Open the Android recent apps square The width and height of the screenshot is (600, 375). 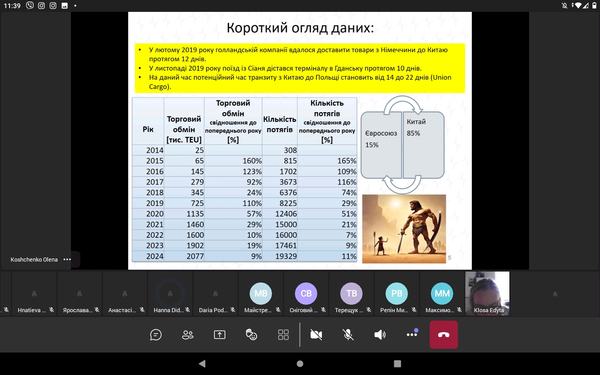pos(398,364)
